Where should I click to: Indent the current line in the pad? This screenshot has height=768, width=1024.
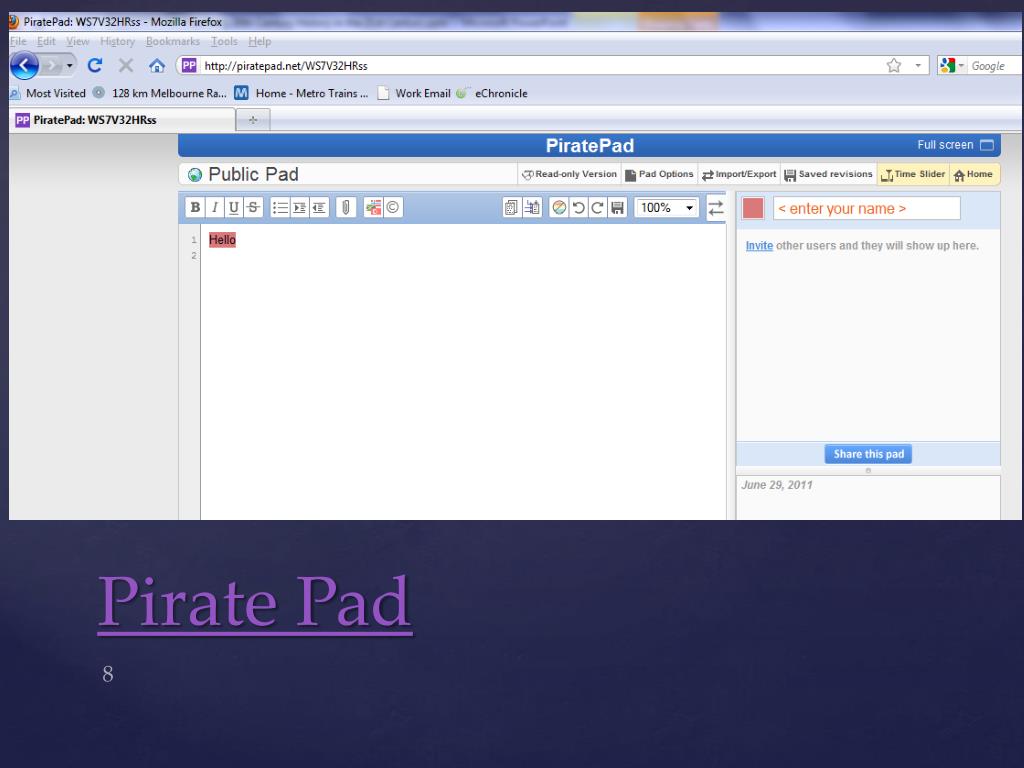(x=300, y=208)
